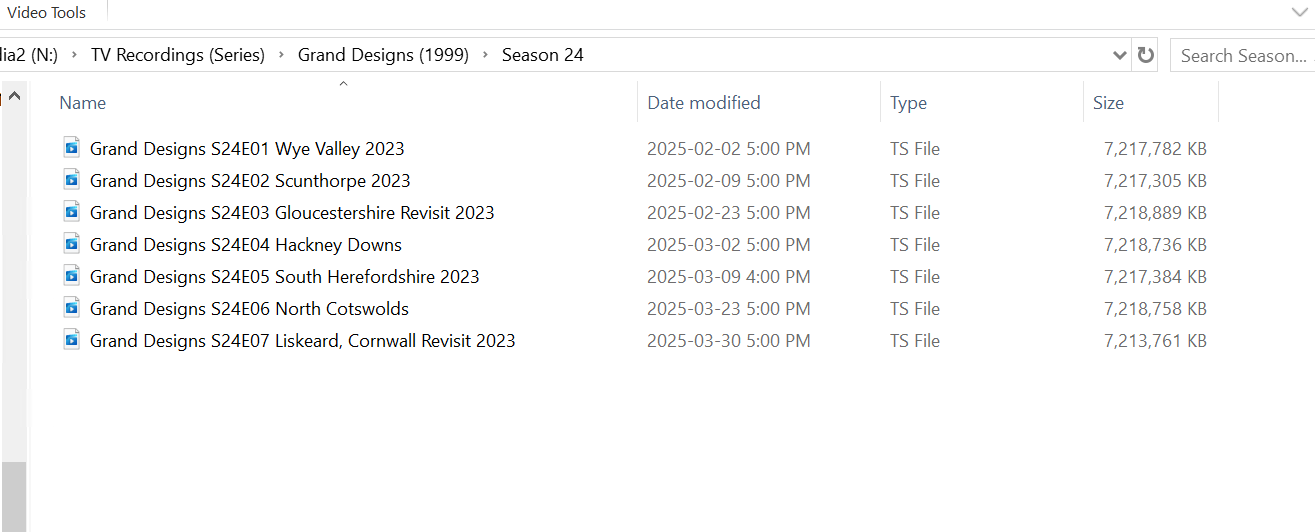Click the Hackney Downs video file icon
The image size is (1315, 532).
(71, 244)
